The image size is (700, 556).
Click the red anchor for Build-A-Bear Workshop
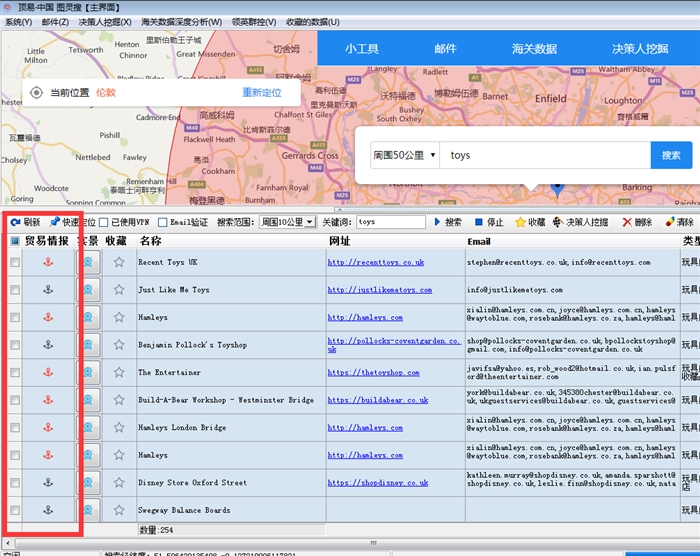tap(48, 400)
